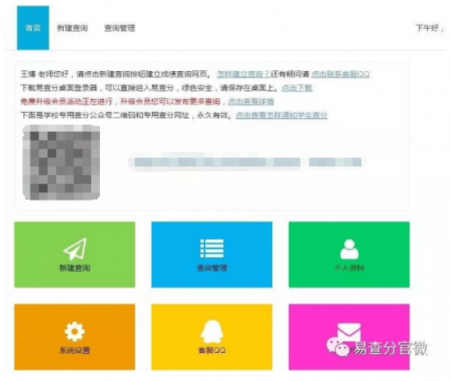Click the 下午好 greeting text
Screen dimensions: 451x381
coord(429,28)
